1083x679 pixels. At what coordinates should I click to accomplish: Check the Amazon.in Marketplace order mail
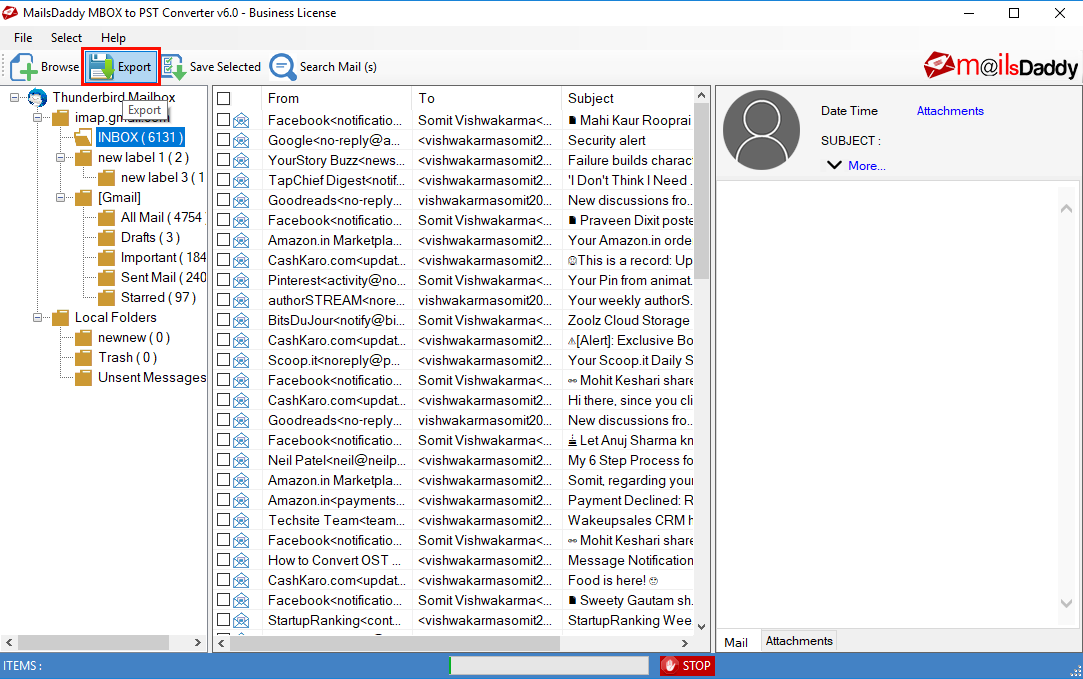224,240
